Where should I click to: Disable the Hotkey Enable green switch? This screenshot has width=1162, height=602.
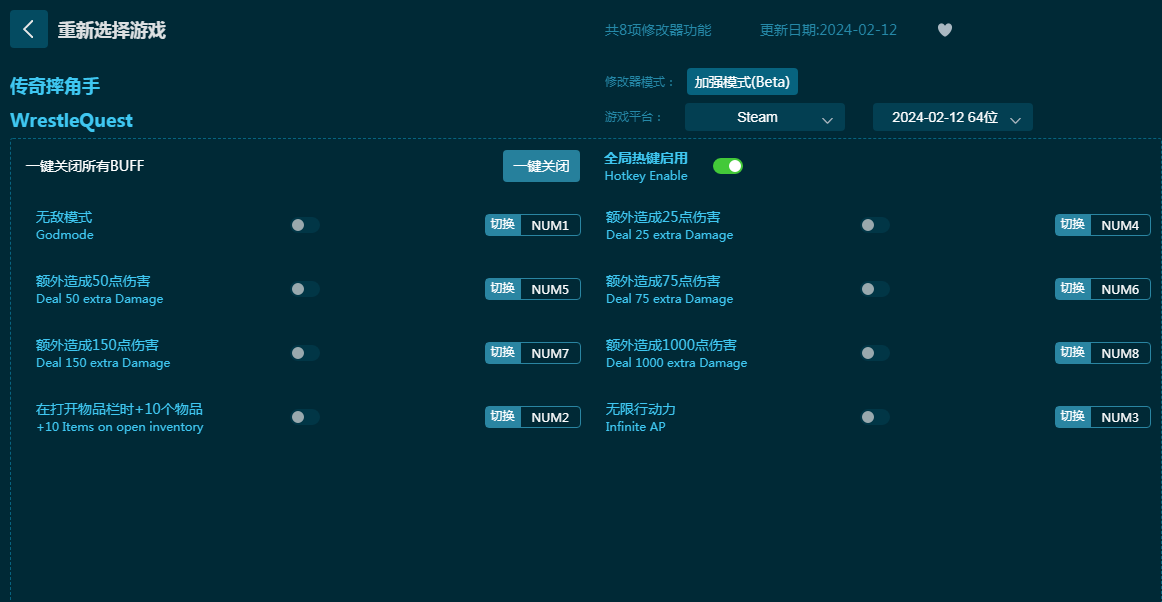[x=728, y=166]
